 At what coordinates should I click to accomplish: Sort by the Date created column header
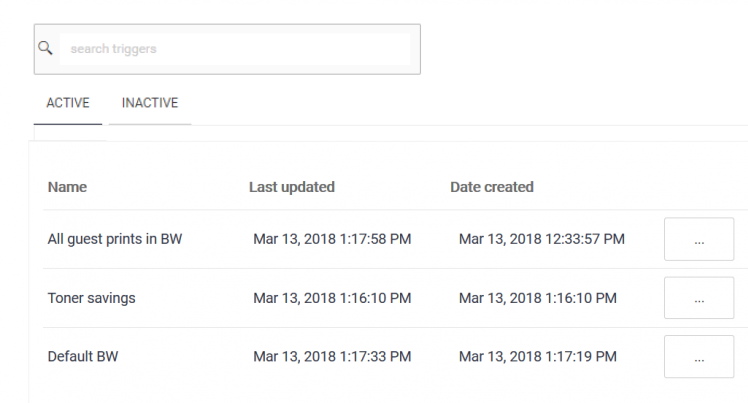coord(491,187)
